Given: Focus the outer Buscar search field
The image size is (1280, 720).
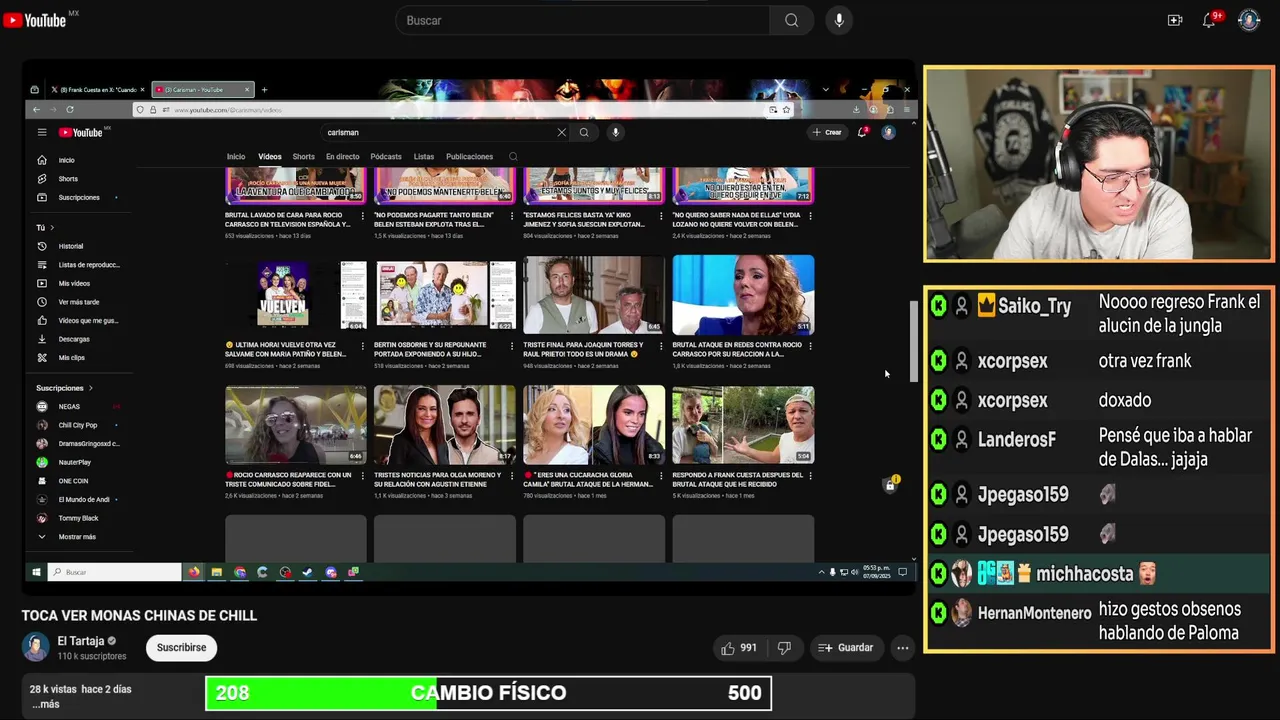Looking at the screenshot, I should pyautogui.click(x=583, y=20).
